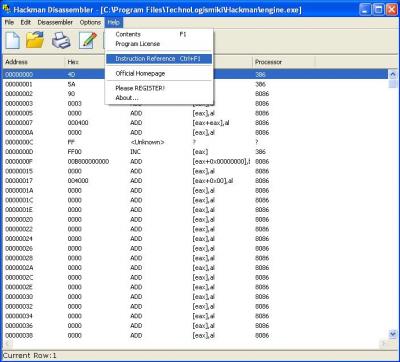Select the row at address 00000024

pyautogui.click(x=196, y=239)
